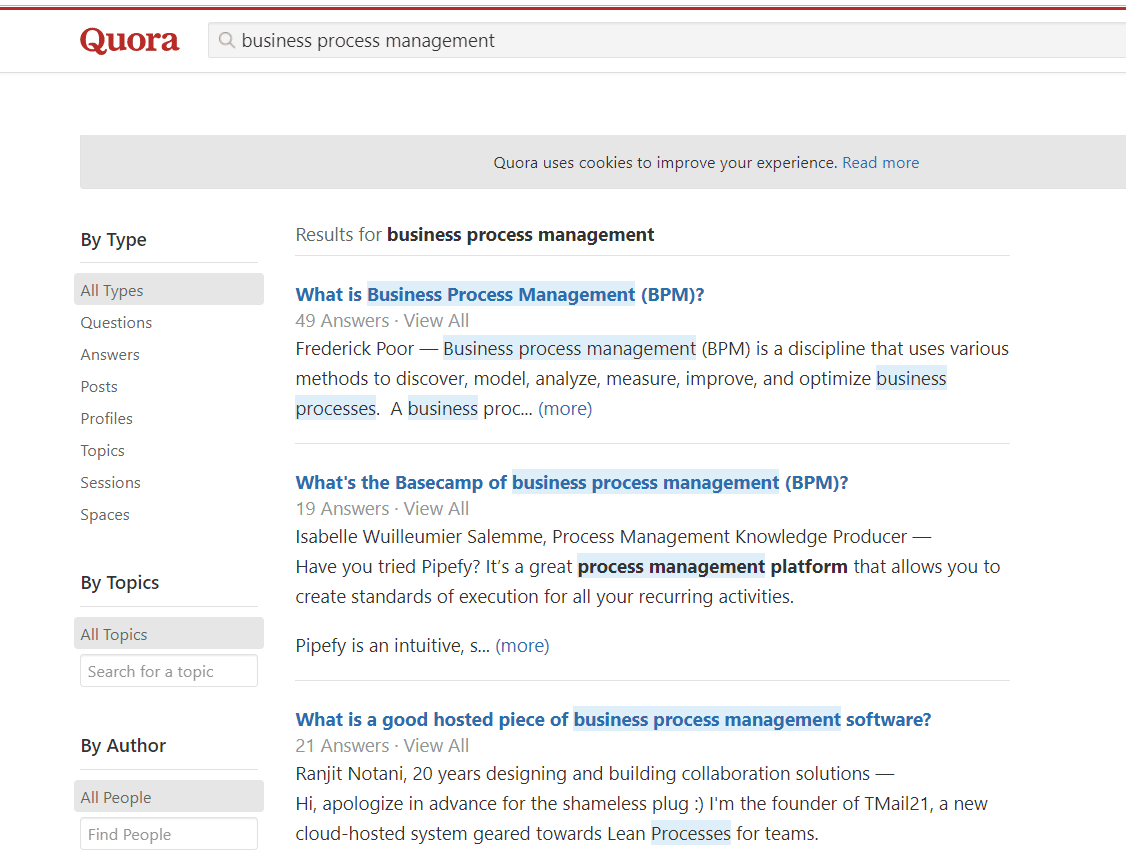Select the All Types filter
Screen dimensions: 1126x860
(x=169, y=290)
